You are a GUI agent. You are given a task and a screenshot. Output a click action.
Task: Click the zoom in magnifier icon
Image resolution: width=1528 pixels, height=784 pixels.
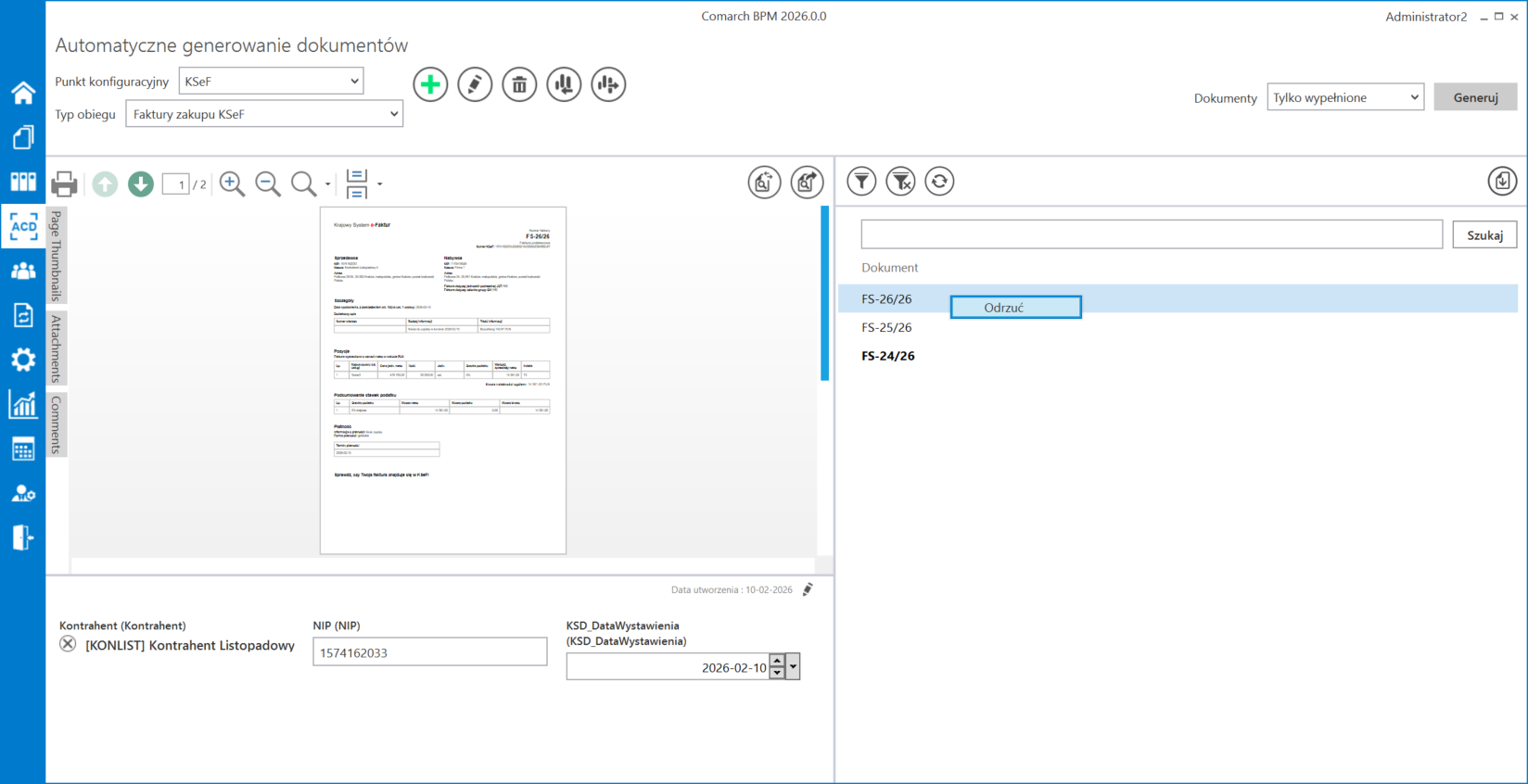tap(232, 183)
